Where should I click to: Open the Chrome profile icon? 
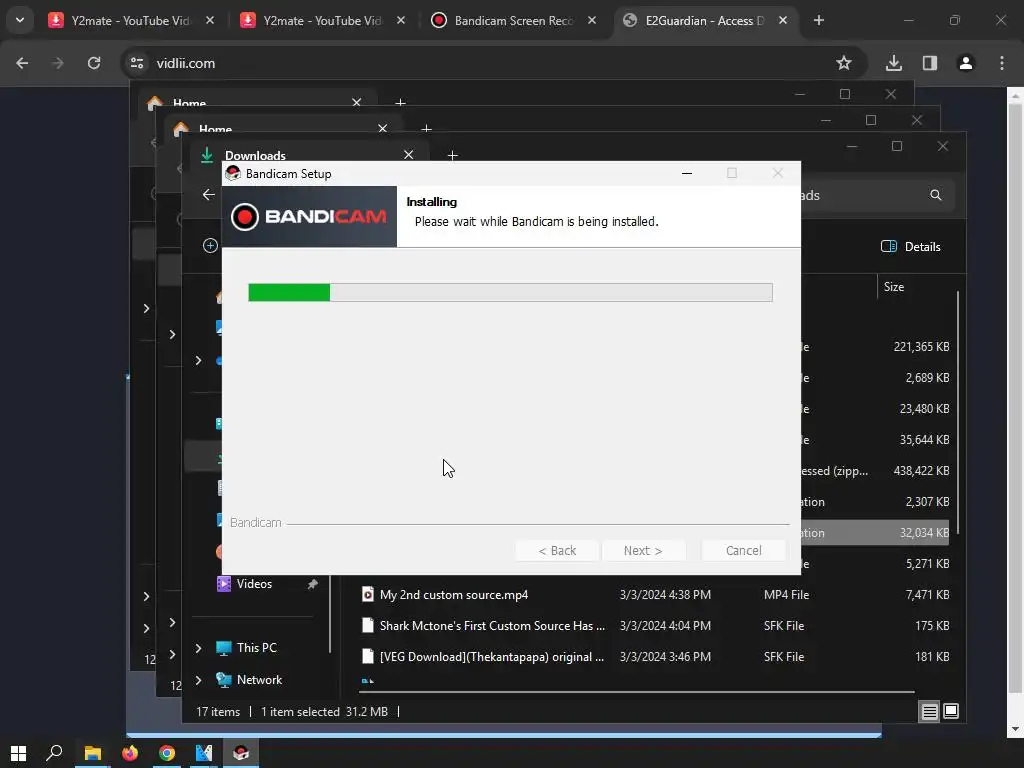point(965,63)
